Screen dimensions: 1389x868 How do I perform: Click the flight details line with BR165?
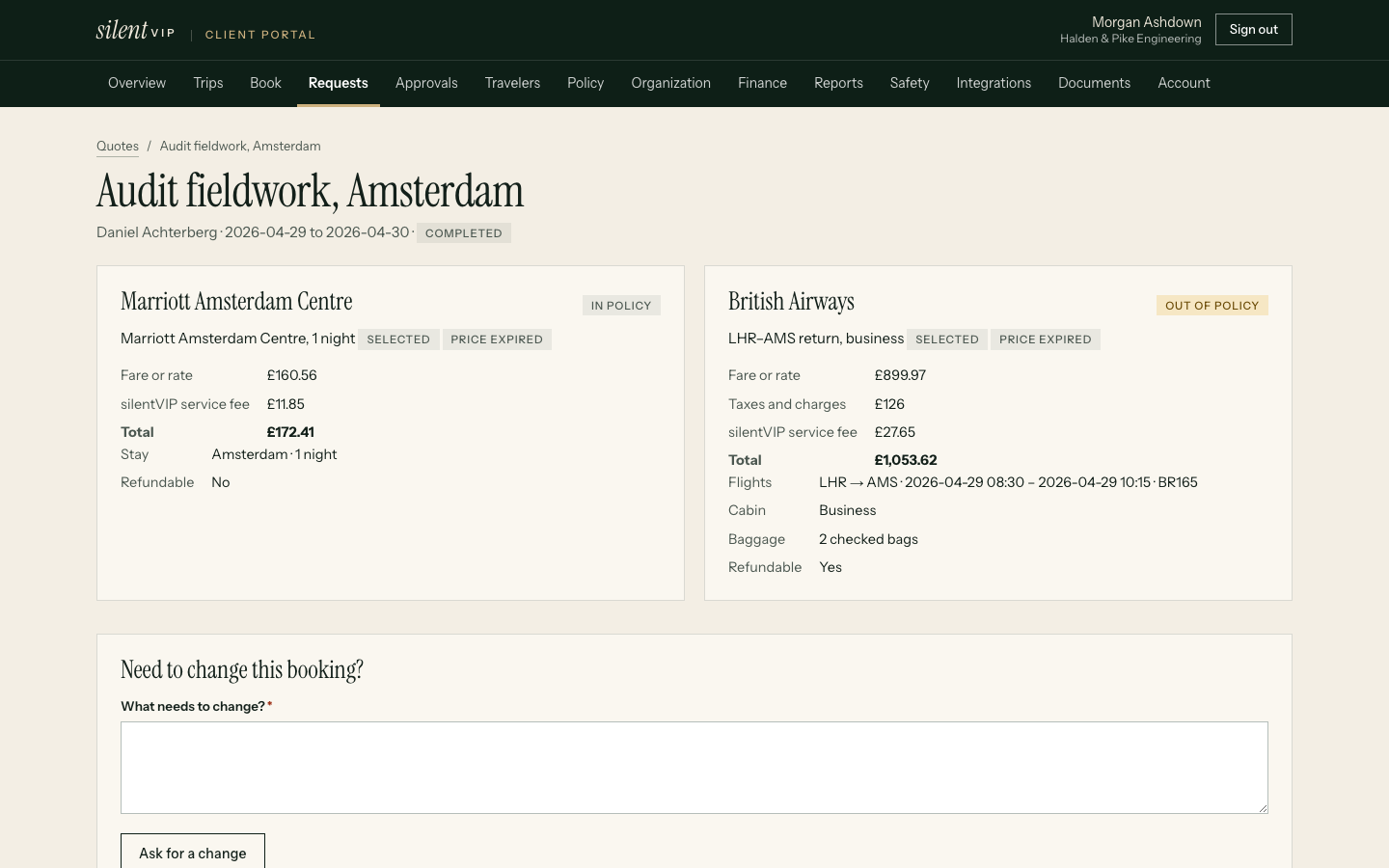1008,482
